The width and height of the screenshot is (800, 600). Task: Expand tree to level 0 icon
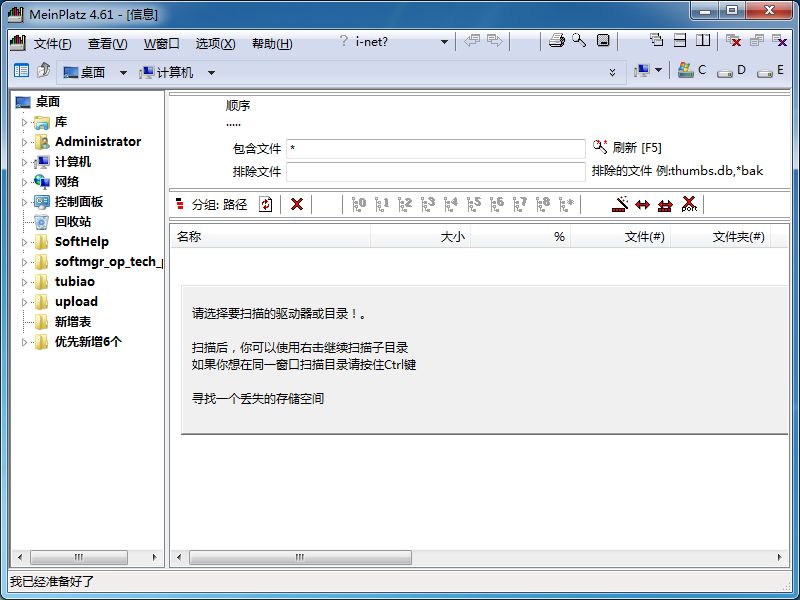tap(359, 205)
